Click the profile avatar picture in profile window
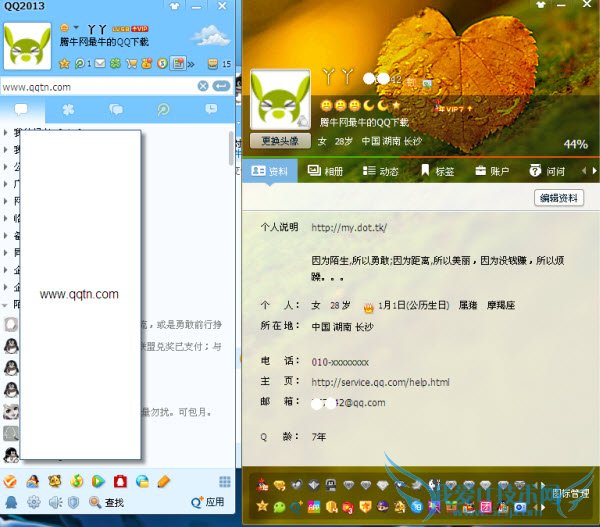Screen dimensions: 600x527 280,100
